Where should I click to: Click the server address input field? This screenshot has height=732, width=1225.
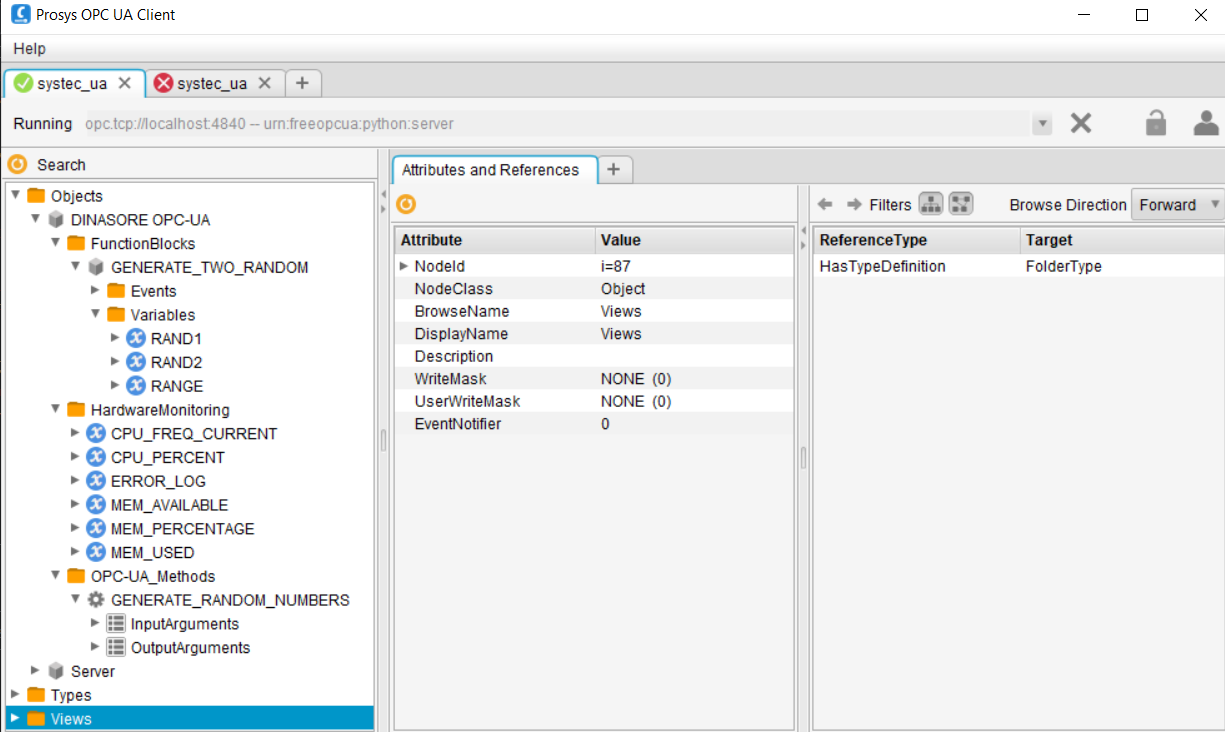point(557,124)
